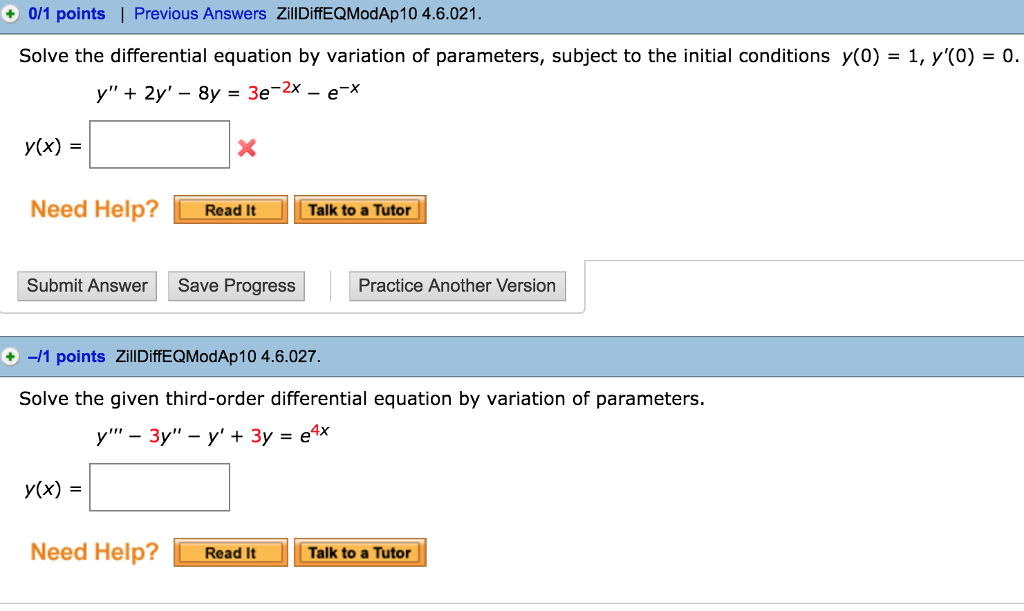Click the 0/1 points score label
1024x611 pixels.
(67, 14)
